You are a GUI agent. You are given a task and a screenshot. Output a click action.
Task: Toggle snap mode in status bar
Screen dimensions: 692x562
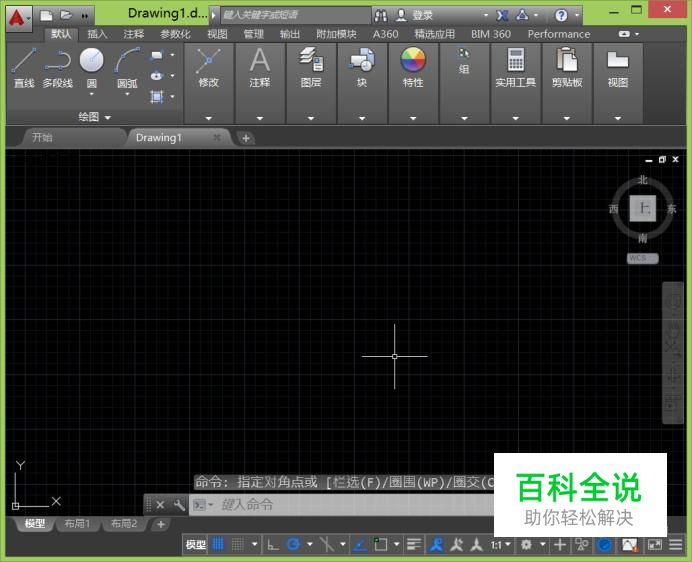click(x=239, y=545)
